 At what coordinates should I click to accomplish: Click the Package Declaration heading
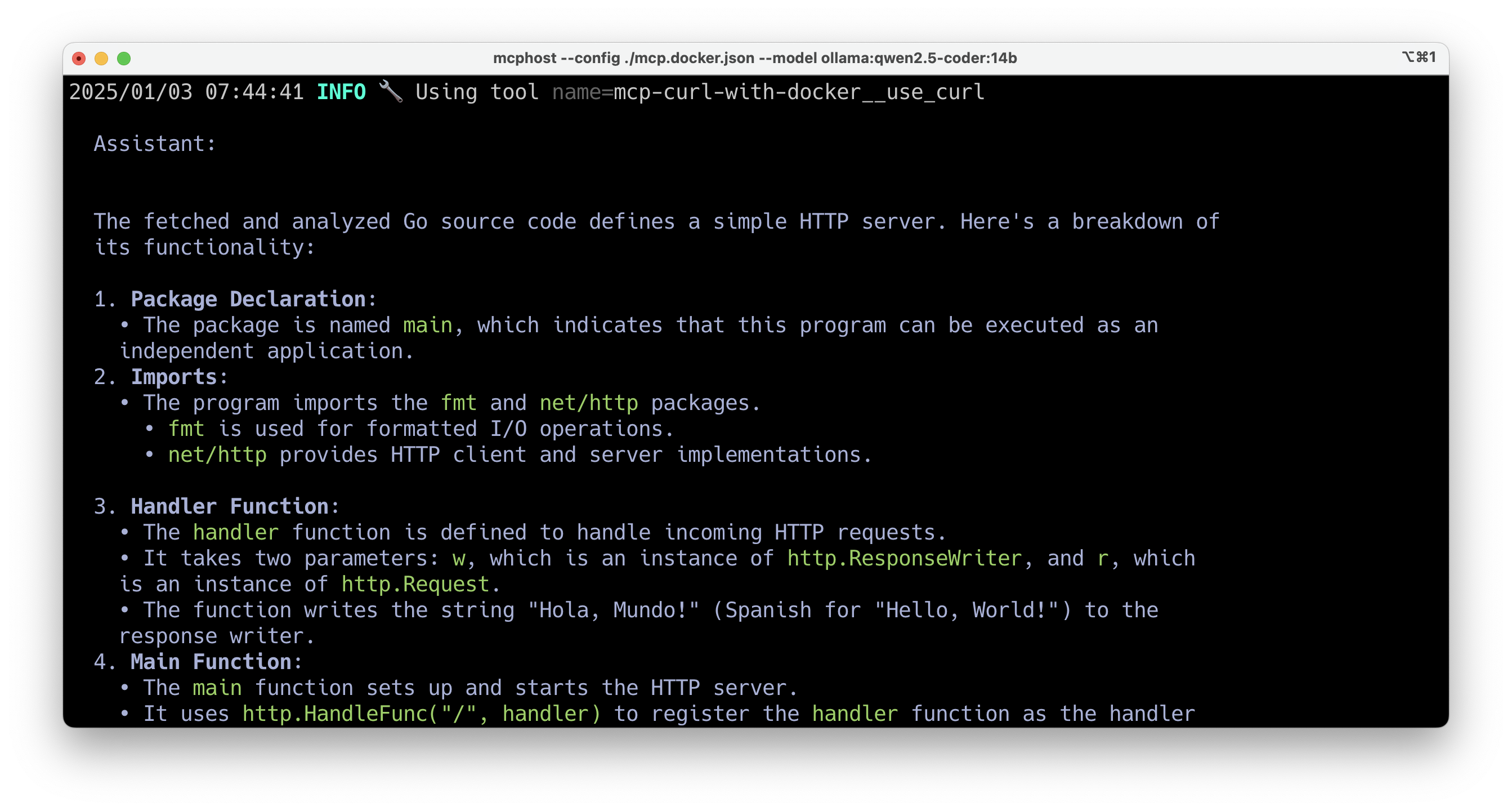[x=248, y=300]
